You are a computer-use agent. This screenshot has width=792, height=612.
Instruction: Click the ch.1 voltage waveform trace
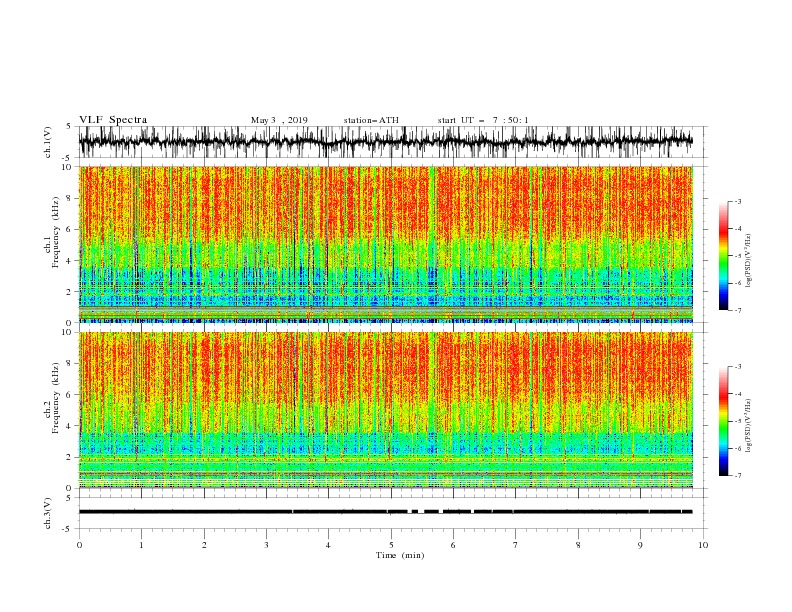click(x=385, y=142)
